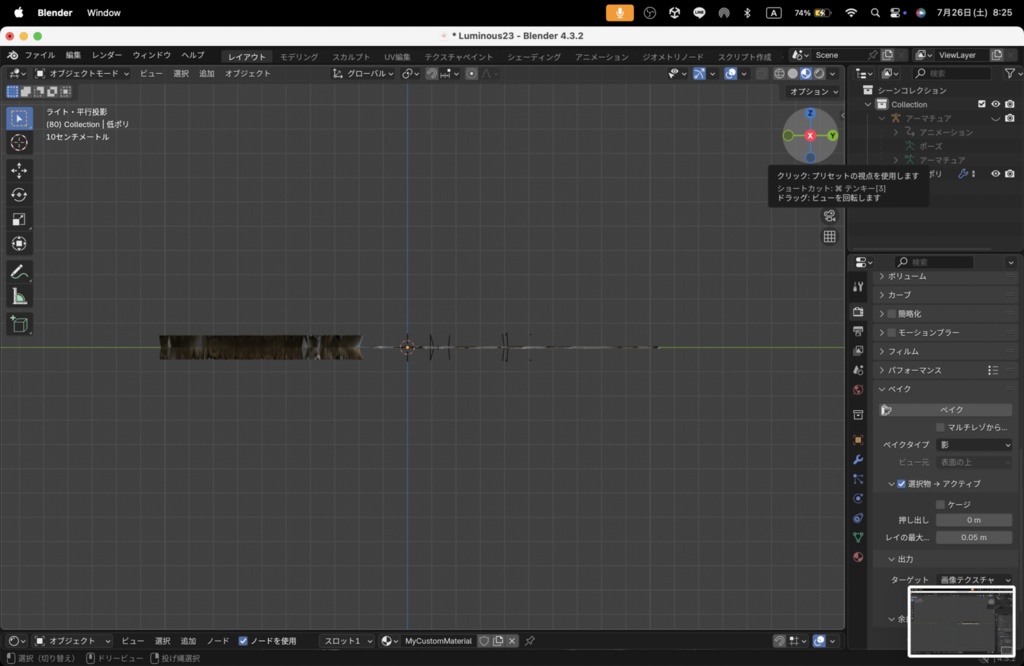
Task: Open viewport ビュー menu
Action: 152,74
